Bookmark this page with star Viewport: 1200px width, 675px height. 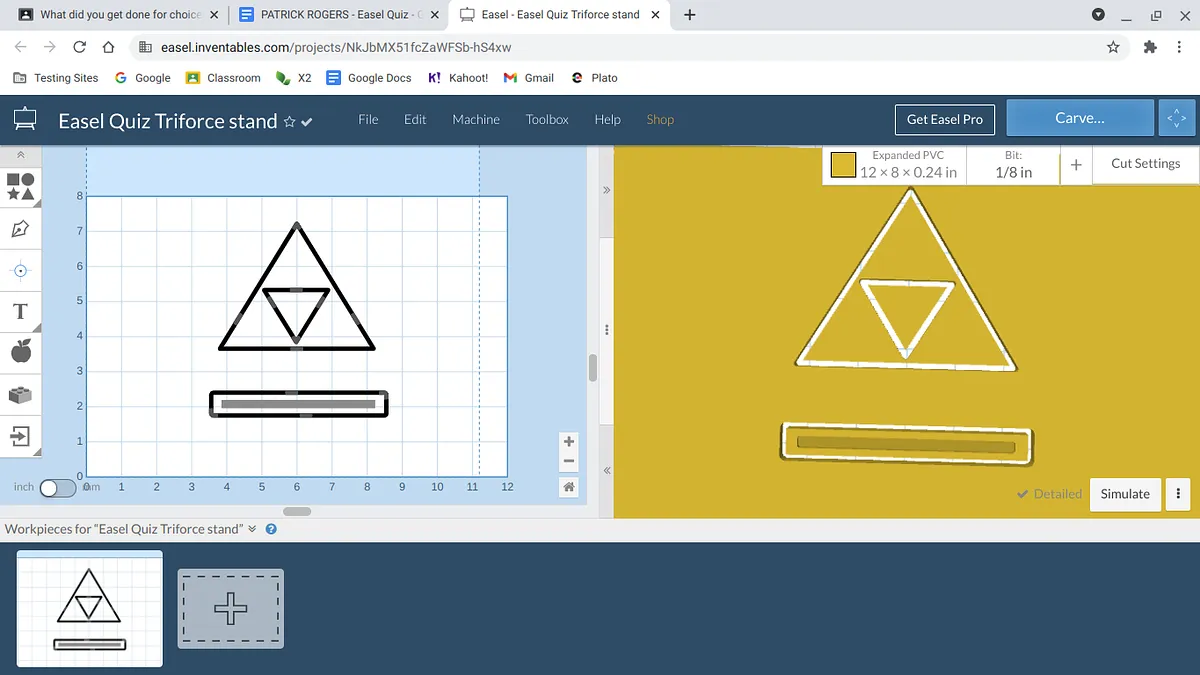1113,47
